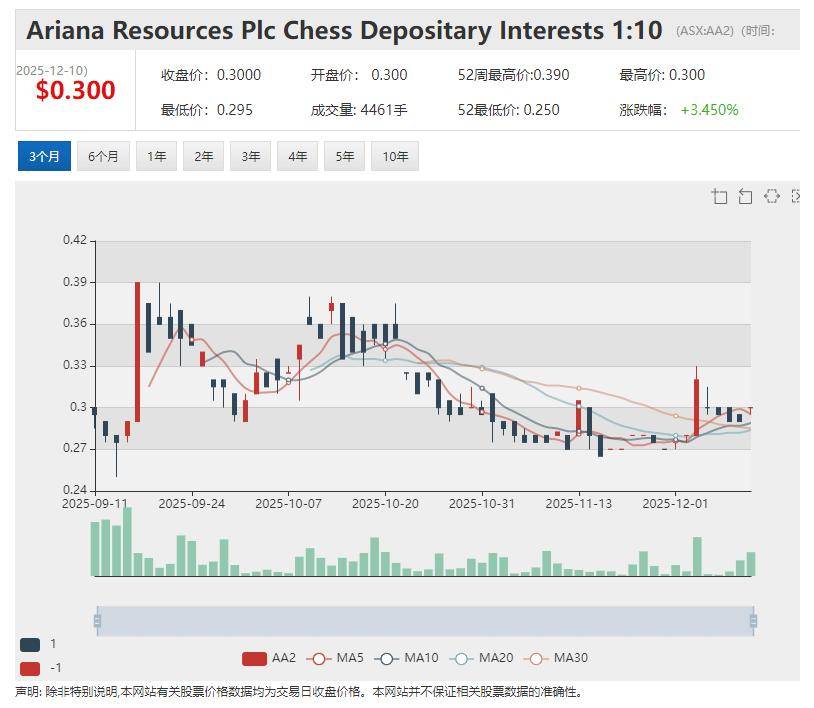Click the 2025-09-11 x-axis date label

click(x=94, y=503)
